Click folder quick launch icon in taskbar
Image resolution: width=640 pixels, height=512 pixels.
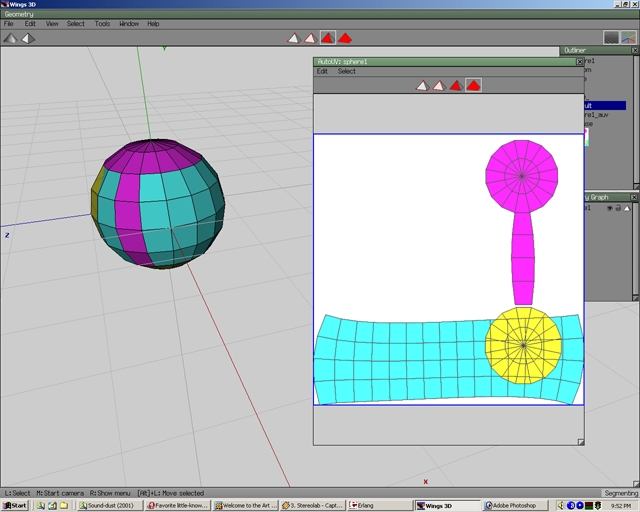click(64, 505)
